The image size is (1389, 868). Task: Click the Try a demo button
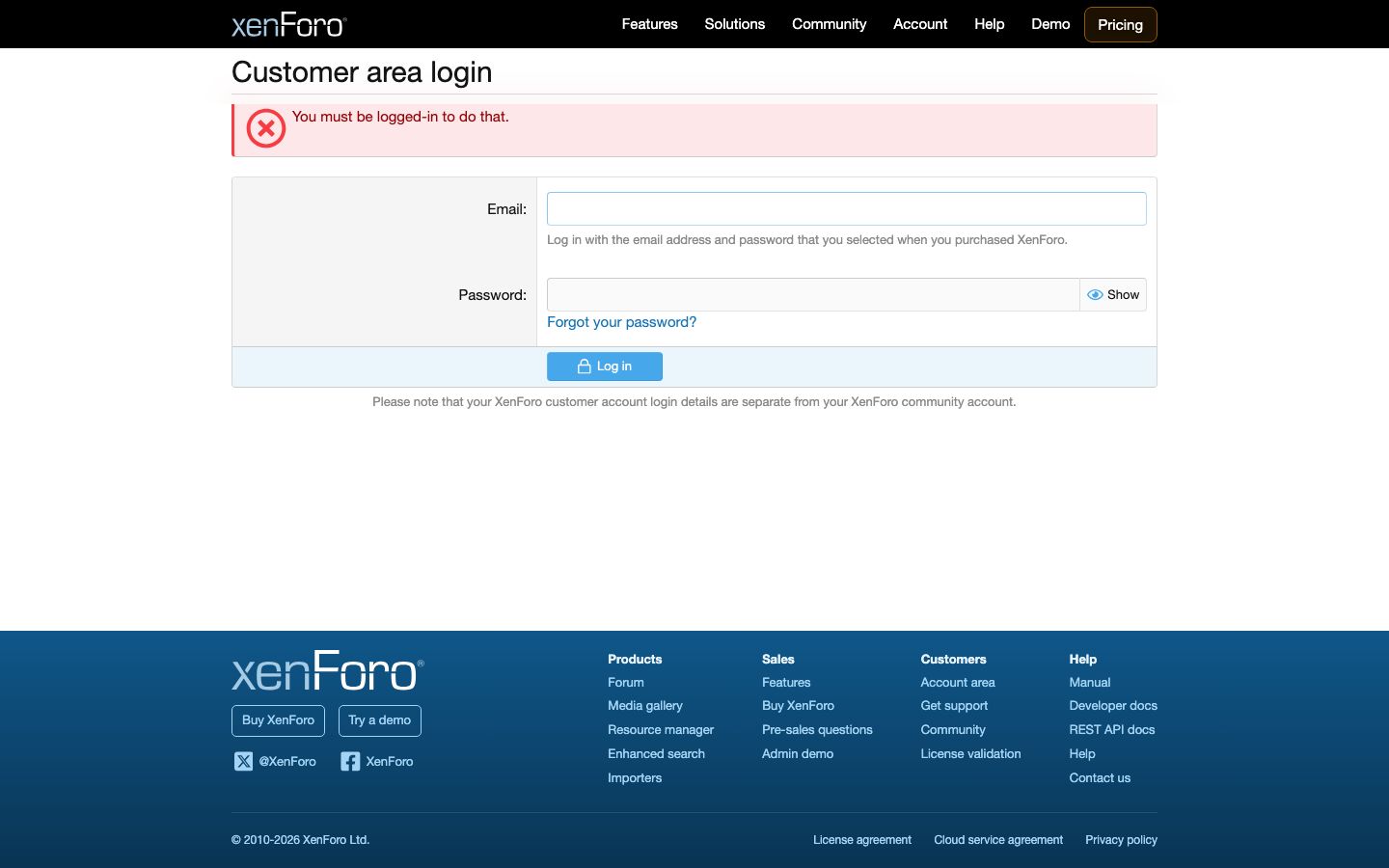tap(379, 720)
